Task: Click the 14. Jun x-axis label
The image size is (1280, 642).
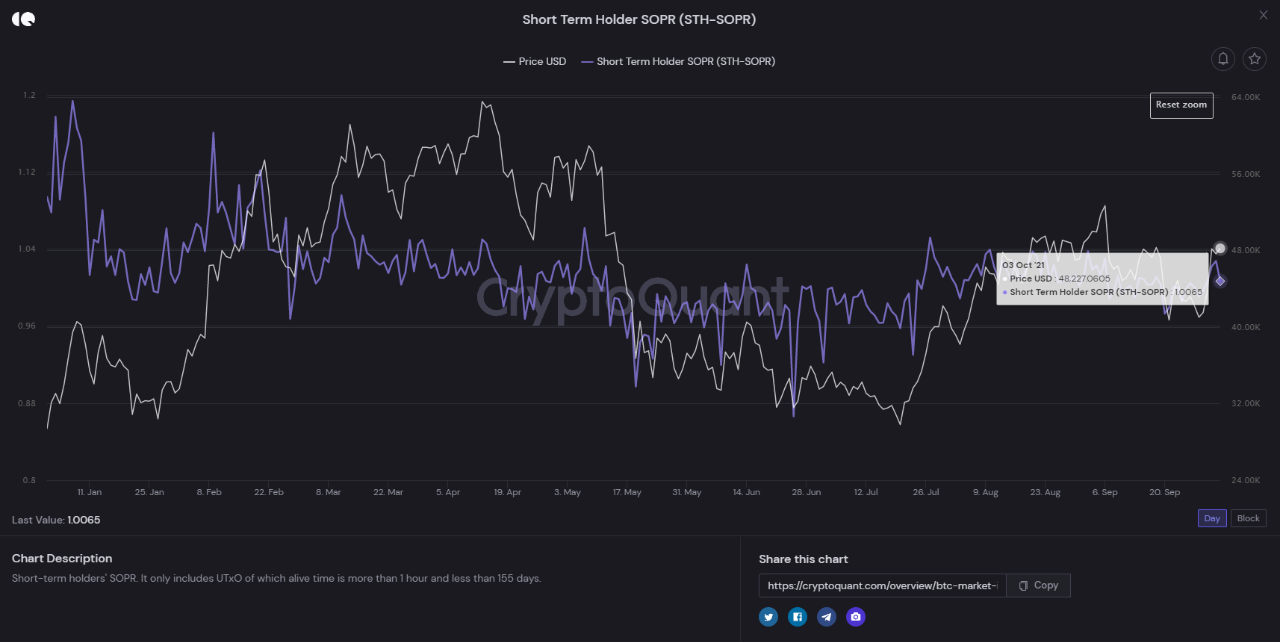Action: [x=747, y=492]
